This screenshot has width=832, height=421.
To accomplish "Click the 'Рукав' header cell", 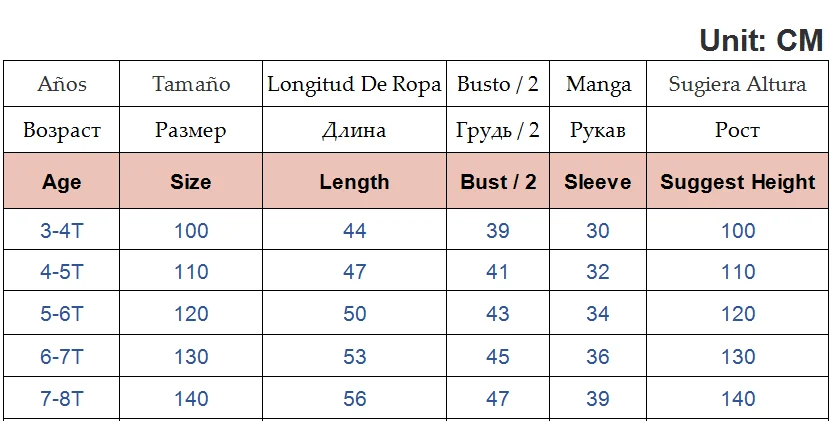I will point(598,130).
